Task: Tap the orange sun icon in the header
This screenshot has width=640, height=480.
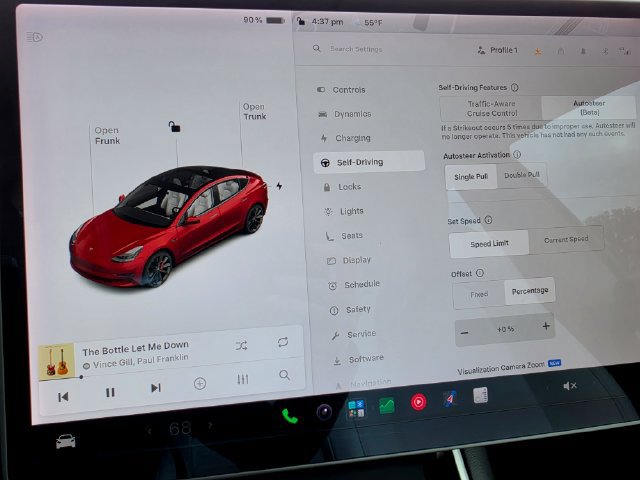Action: (538, 51)
